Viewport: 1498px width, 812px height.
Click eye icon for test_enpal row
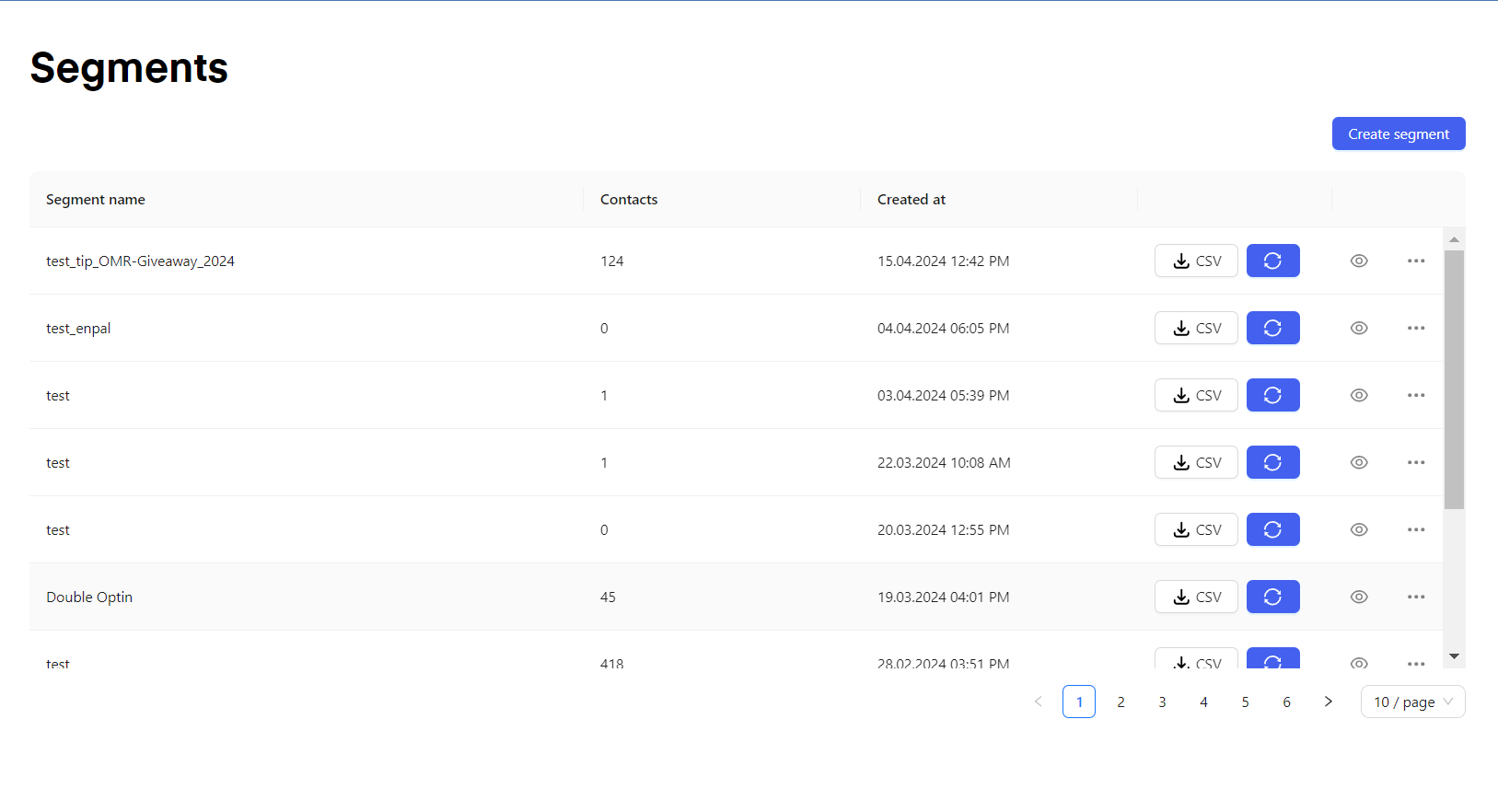[x=1359, y=328]
